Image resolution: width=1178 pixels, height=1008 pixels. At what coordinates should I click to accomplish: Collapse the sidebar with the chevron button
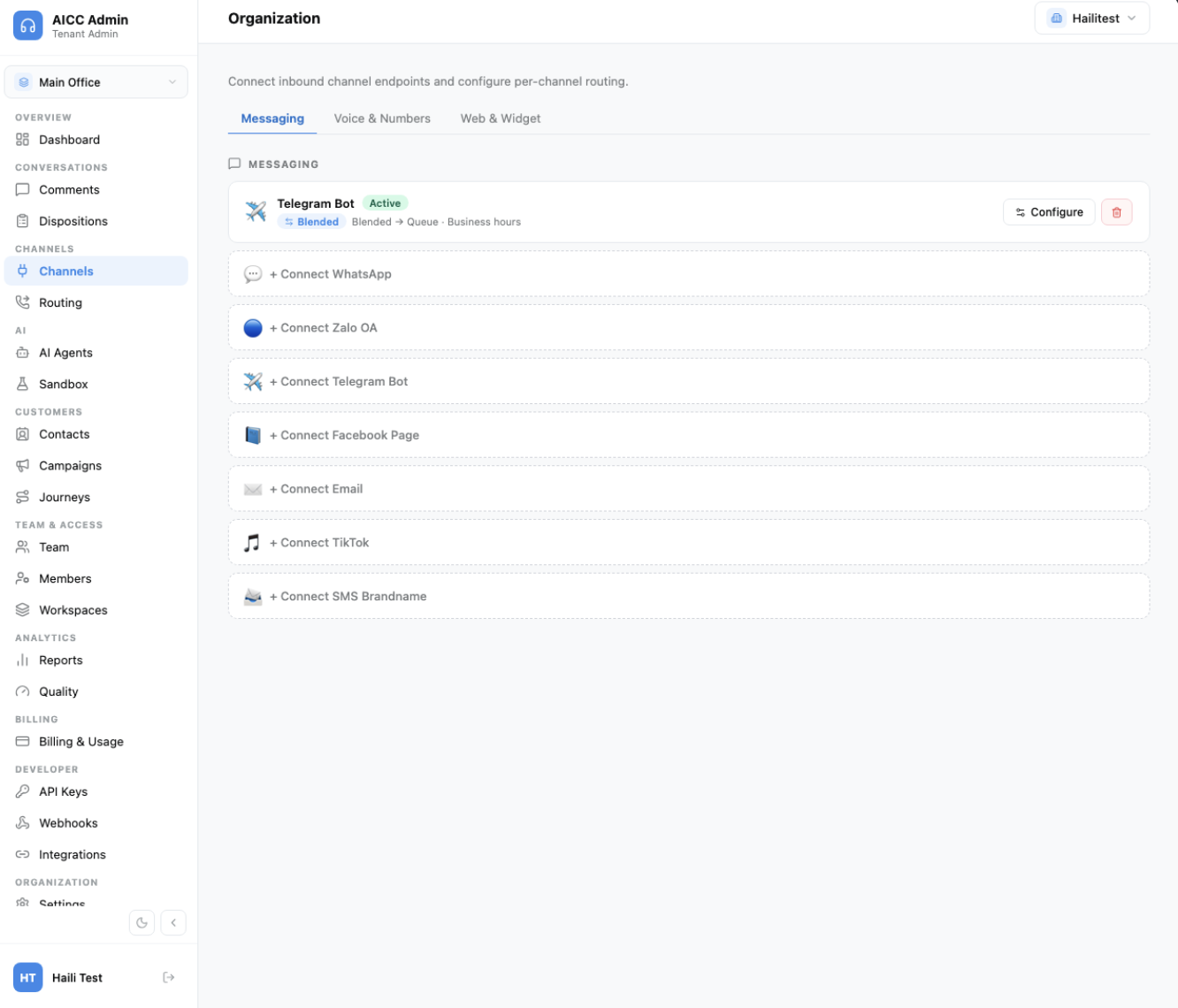(173, 922)
